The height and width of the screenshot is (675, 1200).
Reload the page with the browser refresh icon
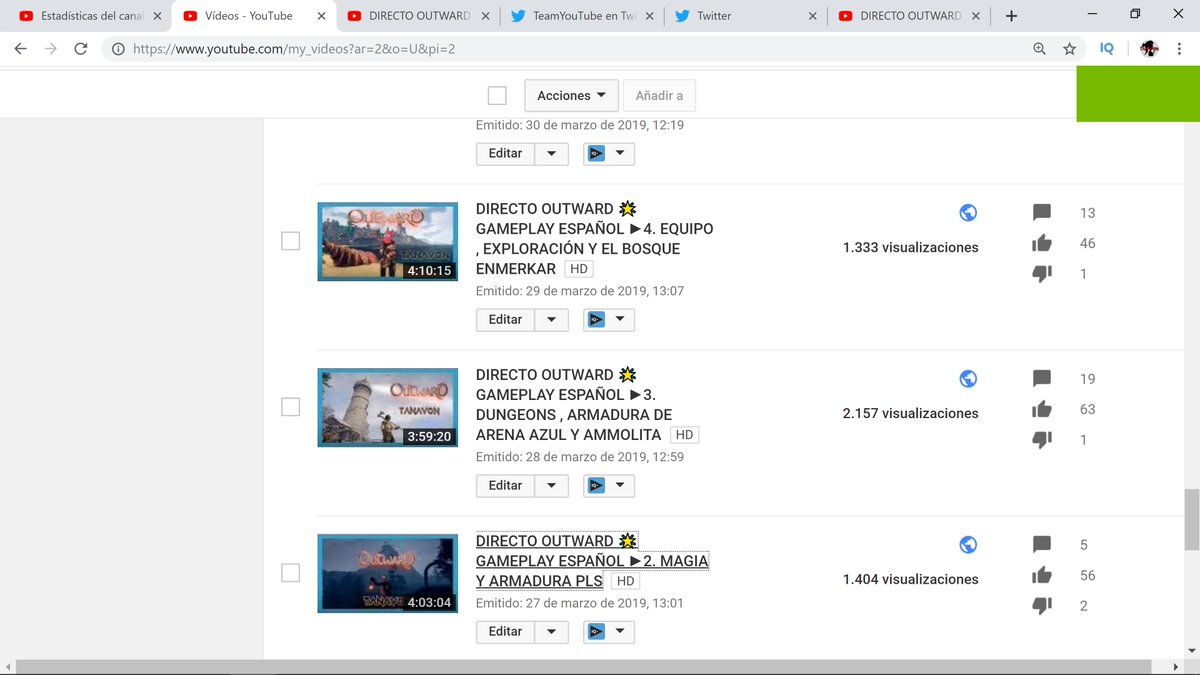click(81, 48)
